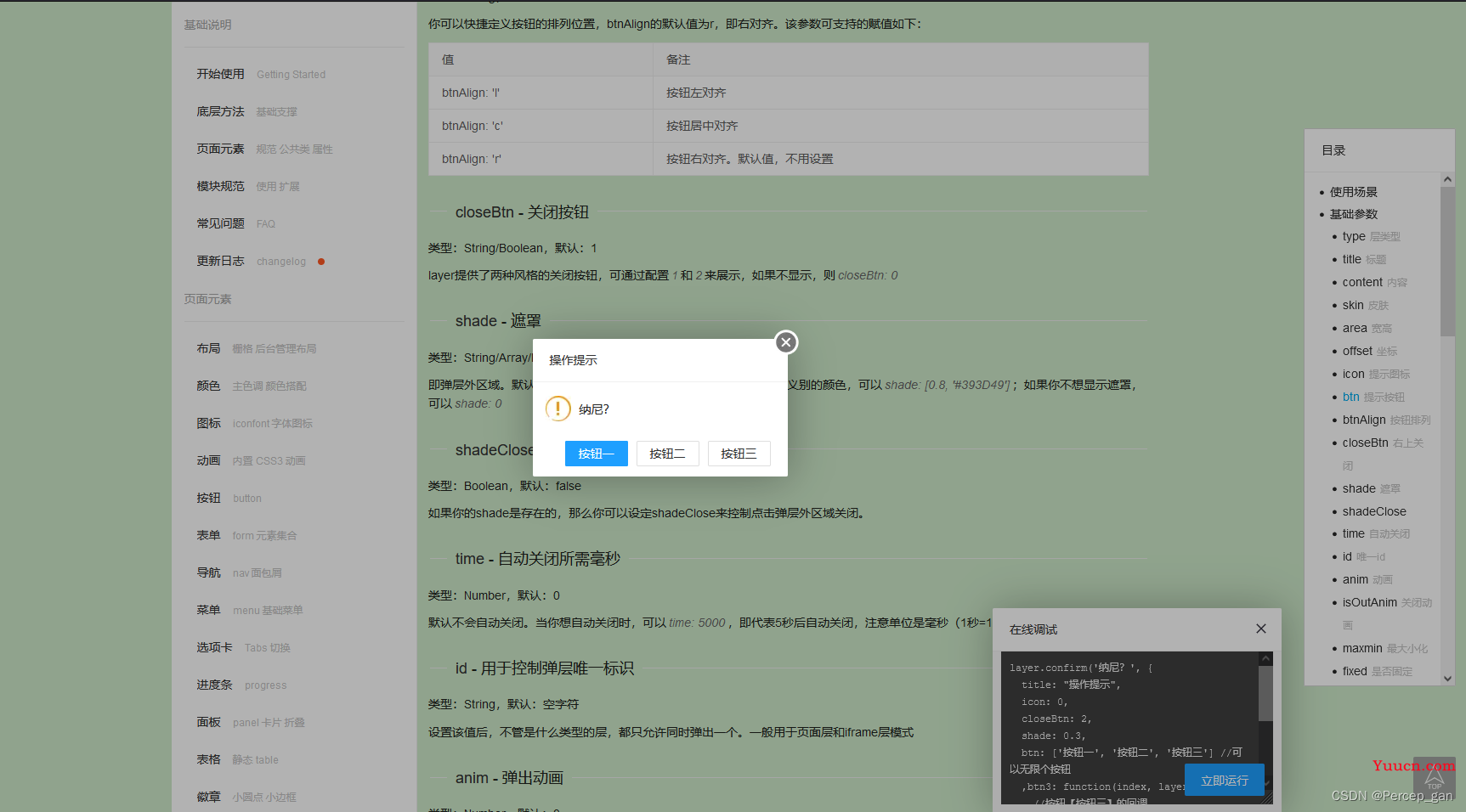Jump to btn 提示按钮 in the 目录
This screenshot has height=812, width=1466.
tap(1374, 398)
